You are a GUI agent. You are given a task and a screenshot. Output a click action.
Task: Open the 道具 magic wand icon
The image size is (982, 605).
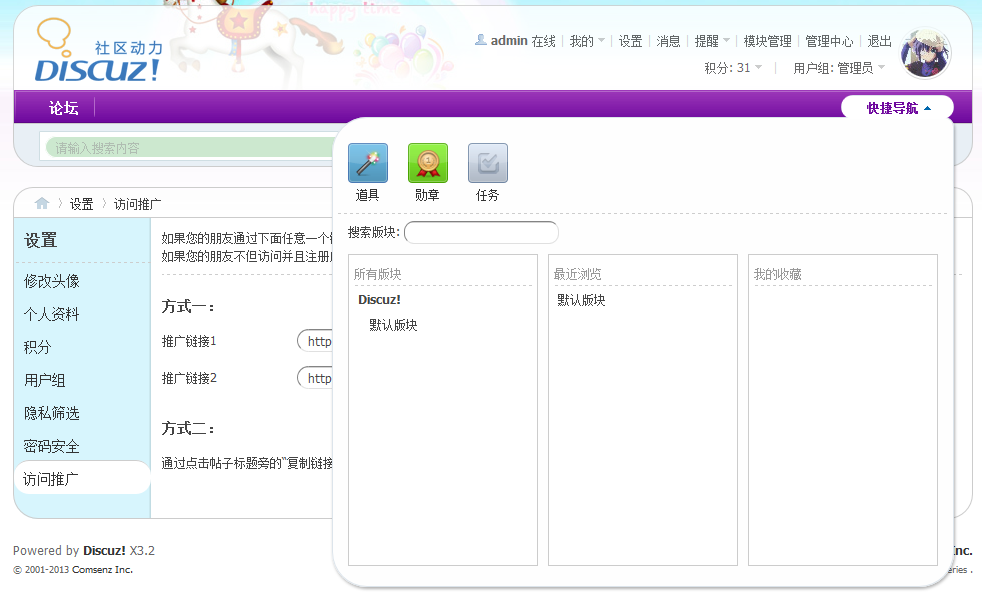point(367,163)
